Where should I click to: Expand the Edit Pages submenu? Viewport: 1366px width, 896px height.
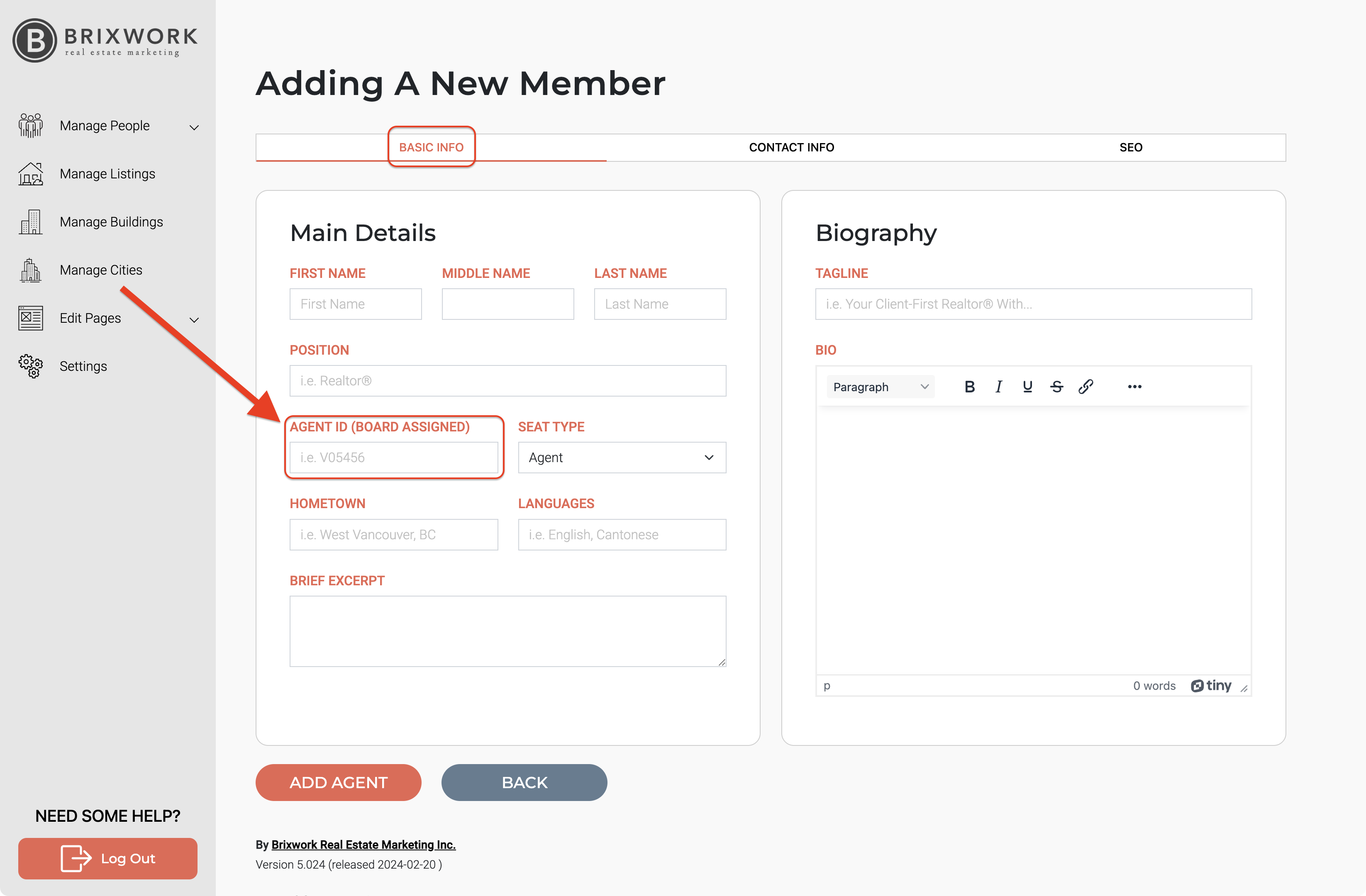194,319
